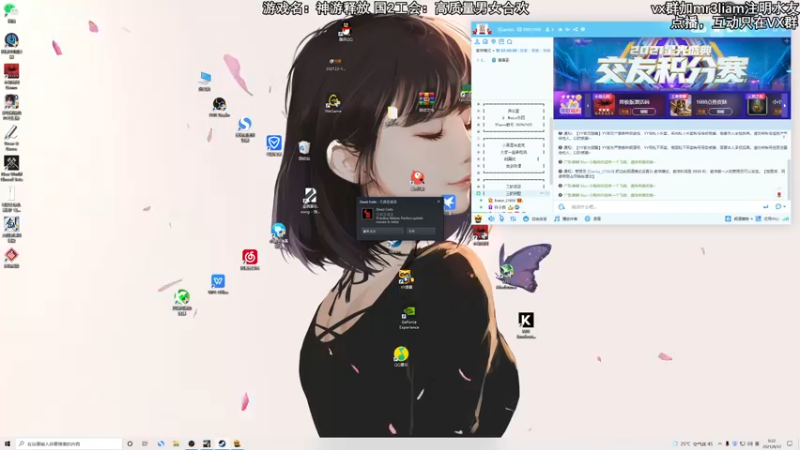Click into the YY chat message input field

[663, 207]
